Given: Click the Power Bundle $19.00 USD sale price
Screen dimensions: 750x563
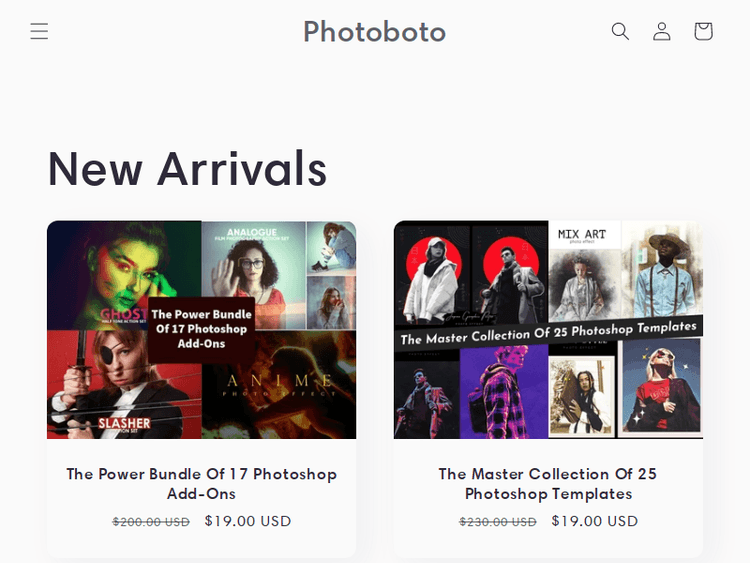Looking at the screenshot, I should [248, 521].
